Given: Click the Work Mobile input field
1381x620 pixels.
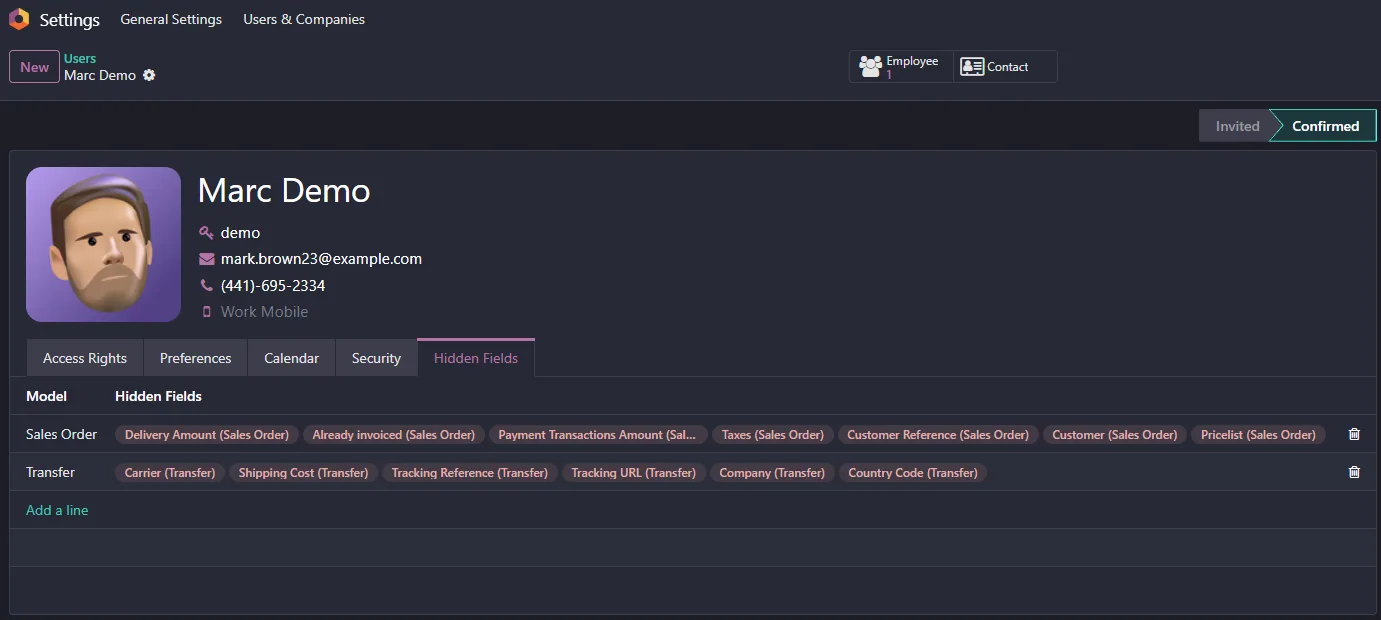Looking at the screenshot, I should point(264,312).
